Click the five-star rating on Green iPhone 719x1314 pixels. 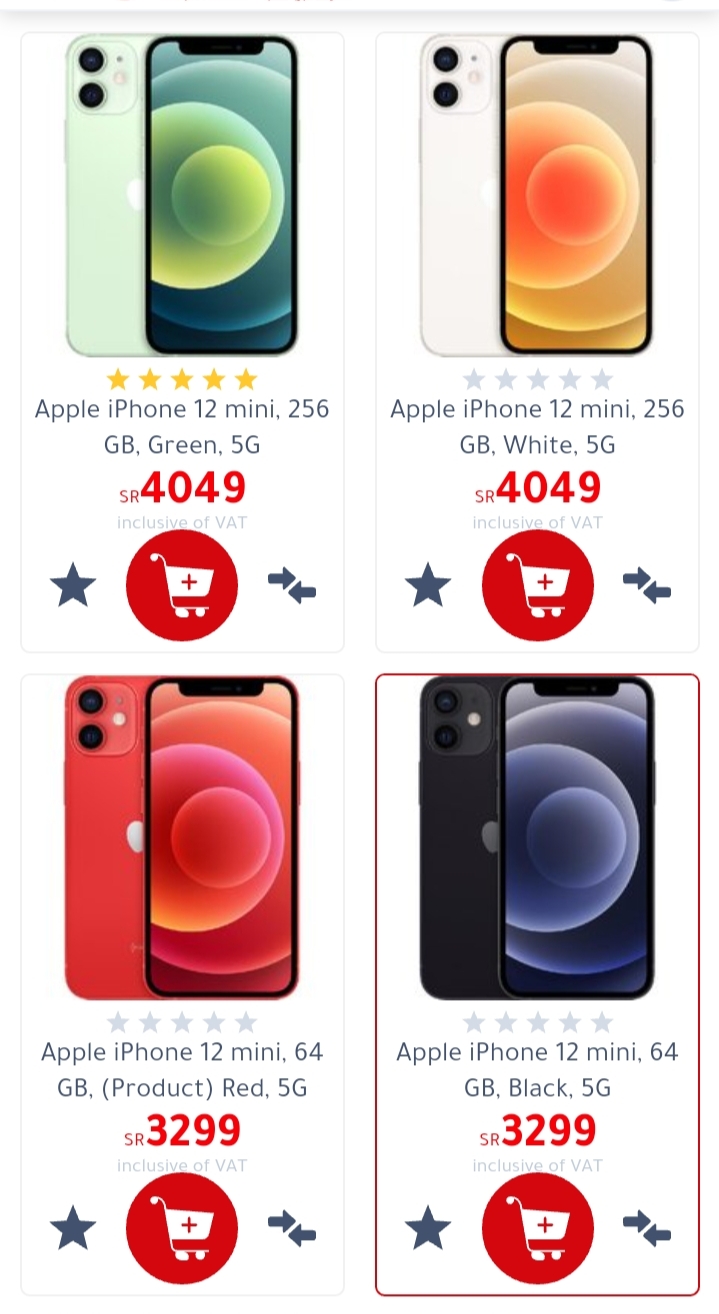pos(182,379)
